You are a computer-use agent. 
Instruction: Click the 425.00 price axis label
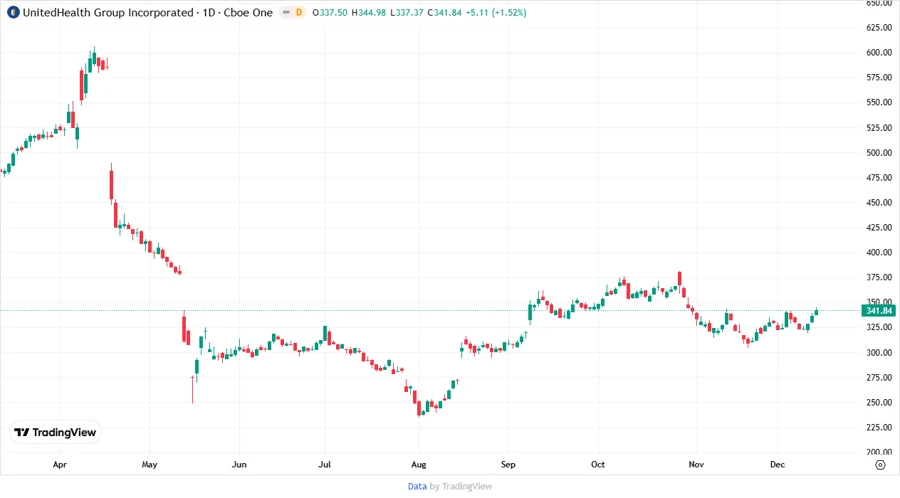coord(879,227)
